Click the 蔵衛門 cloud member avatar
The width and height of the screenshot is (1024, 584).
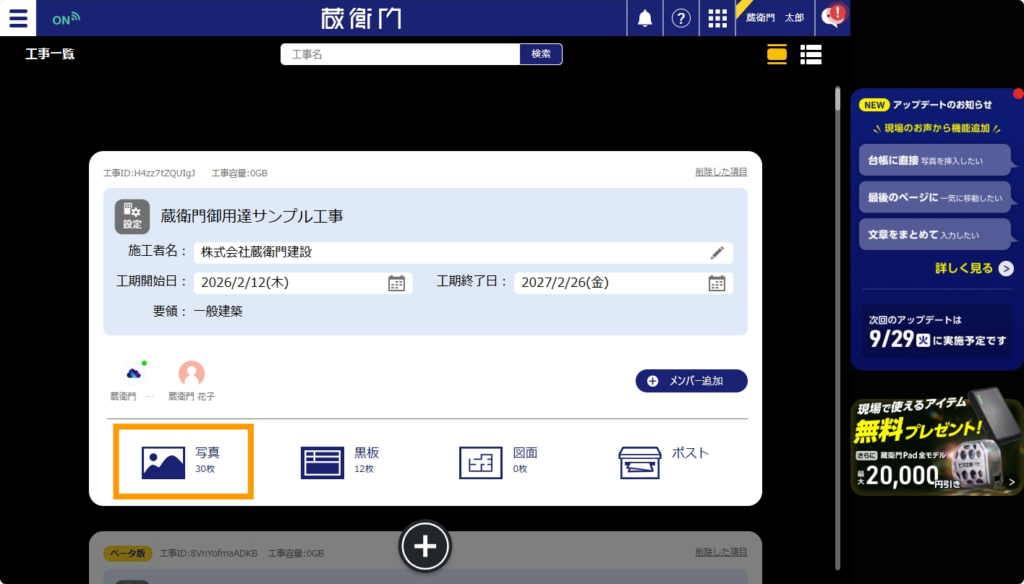pos(133,374)
